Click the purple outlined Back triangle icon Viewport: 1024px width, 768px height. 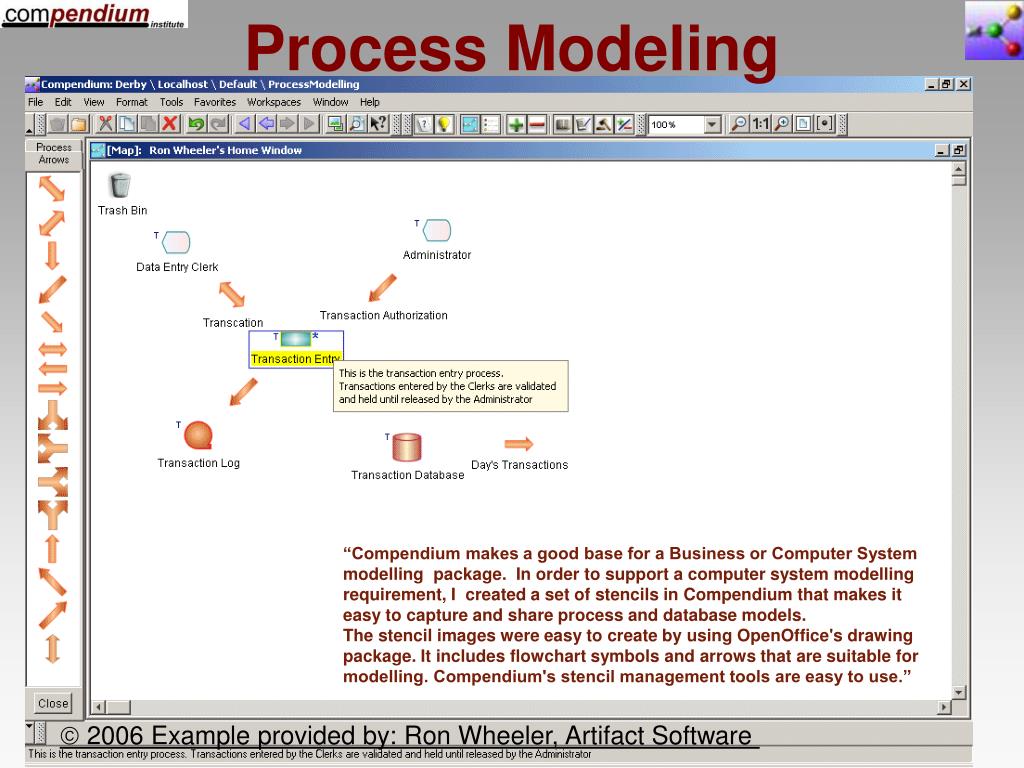[245, 123]
